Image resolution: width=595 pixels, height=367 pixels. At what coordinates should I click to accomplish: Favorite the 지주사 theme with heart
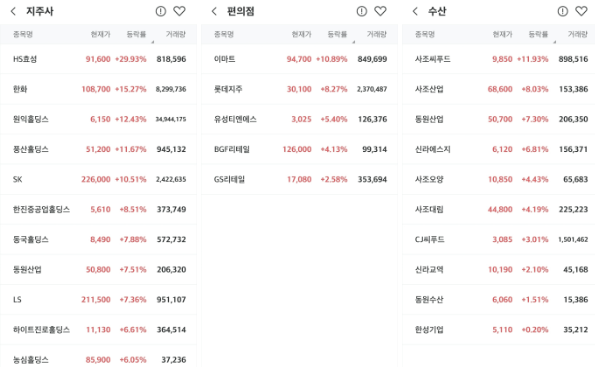179,11
